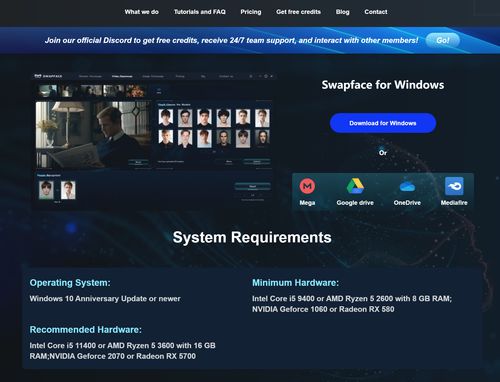Viewport: 500px width, 382px height.
Task: Click the Intel Core i5 11400 text line
Action: coord(122,346)
